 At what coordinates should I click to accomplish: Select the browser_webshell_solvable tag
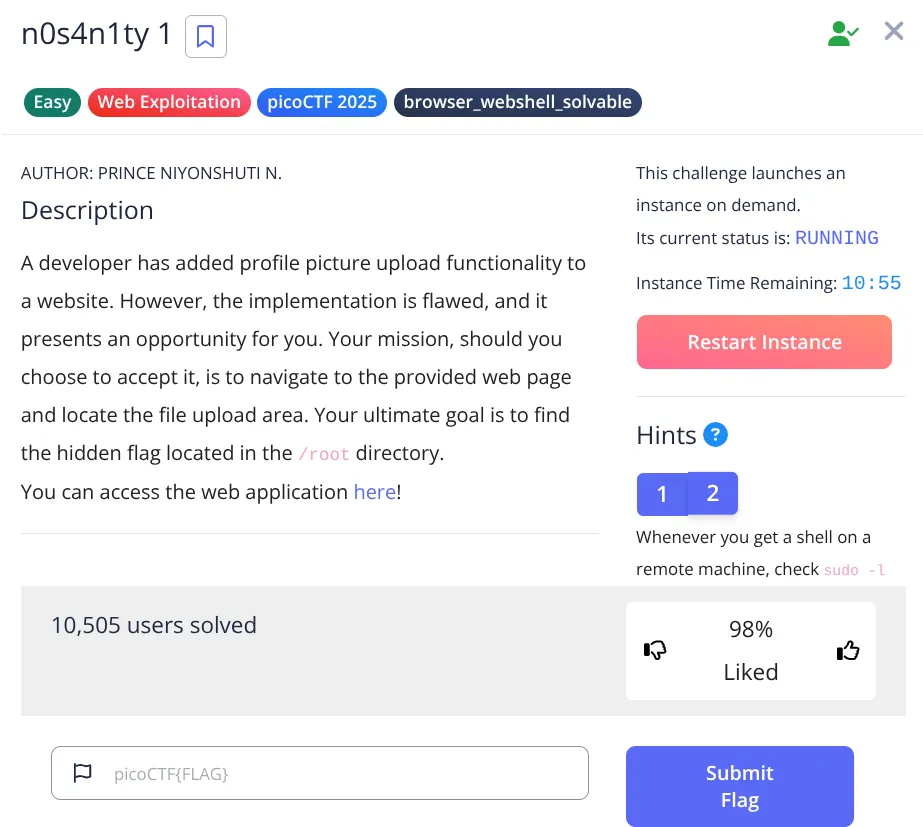(x=517, y=101)
